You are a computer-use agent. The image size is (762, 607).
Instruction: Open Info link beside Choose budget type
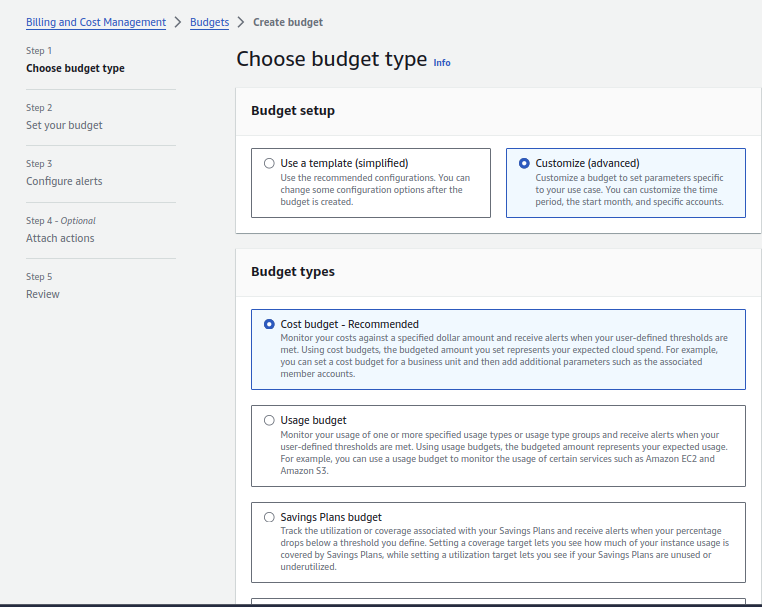point(442,62)
